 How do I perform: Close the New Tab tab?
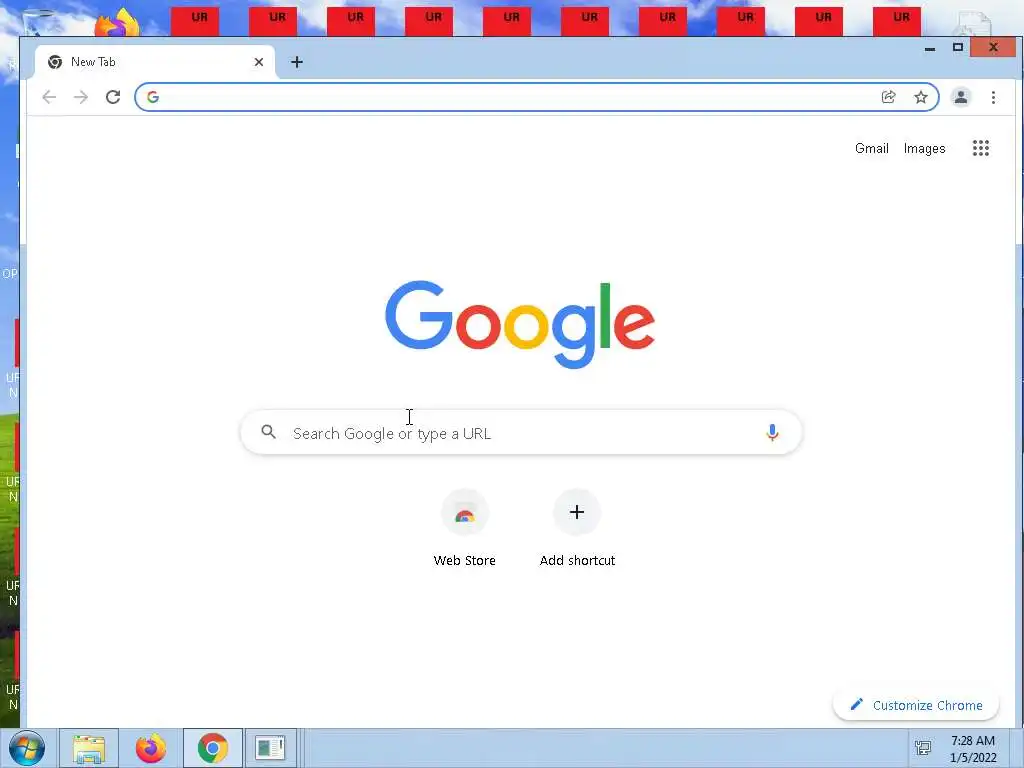click(259, 62)
